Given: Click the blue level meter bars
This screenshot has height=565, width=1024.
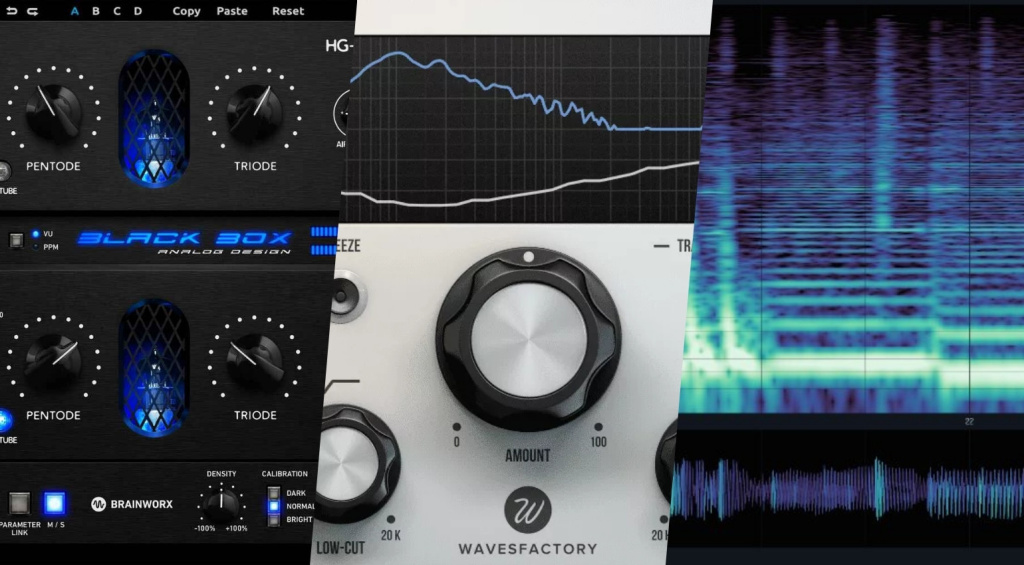Looking at the screenshot, I should point(324,240).
